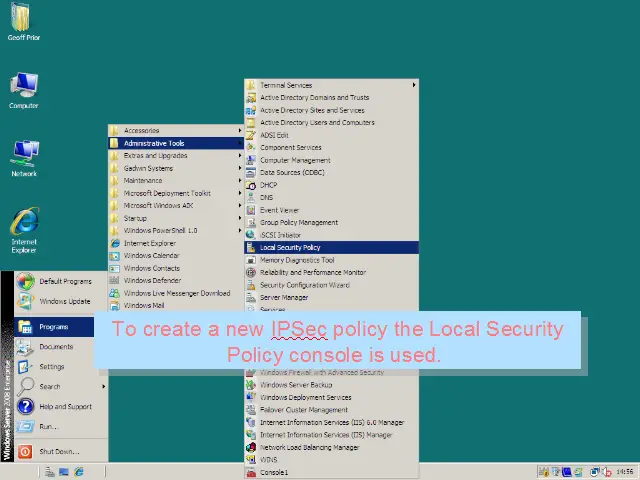Open Failover Cluster Management
The image size is (640, 480).
point(331,410)
